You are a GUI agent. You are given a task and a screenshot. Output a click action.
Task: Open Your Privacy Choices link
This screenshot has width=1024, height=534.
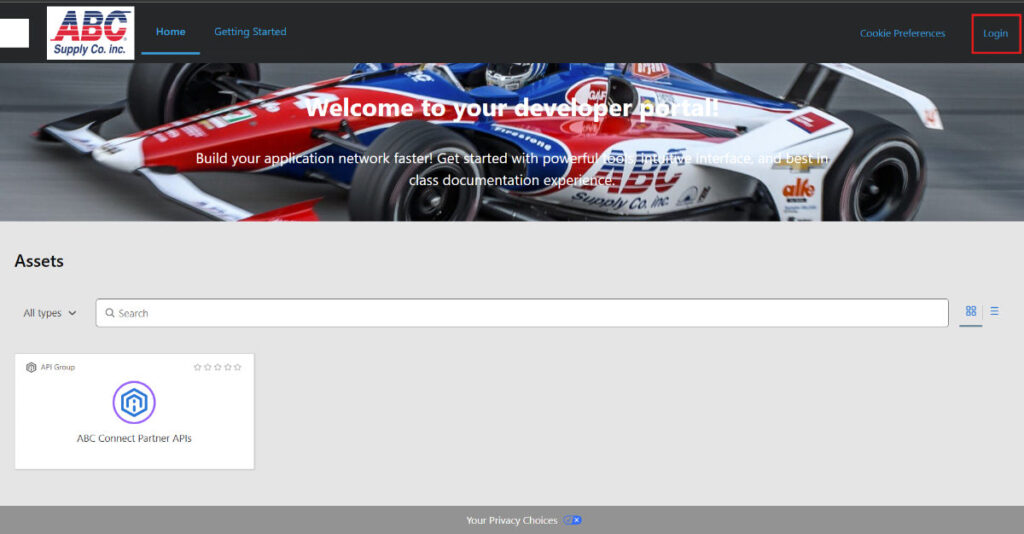511,520
